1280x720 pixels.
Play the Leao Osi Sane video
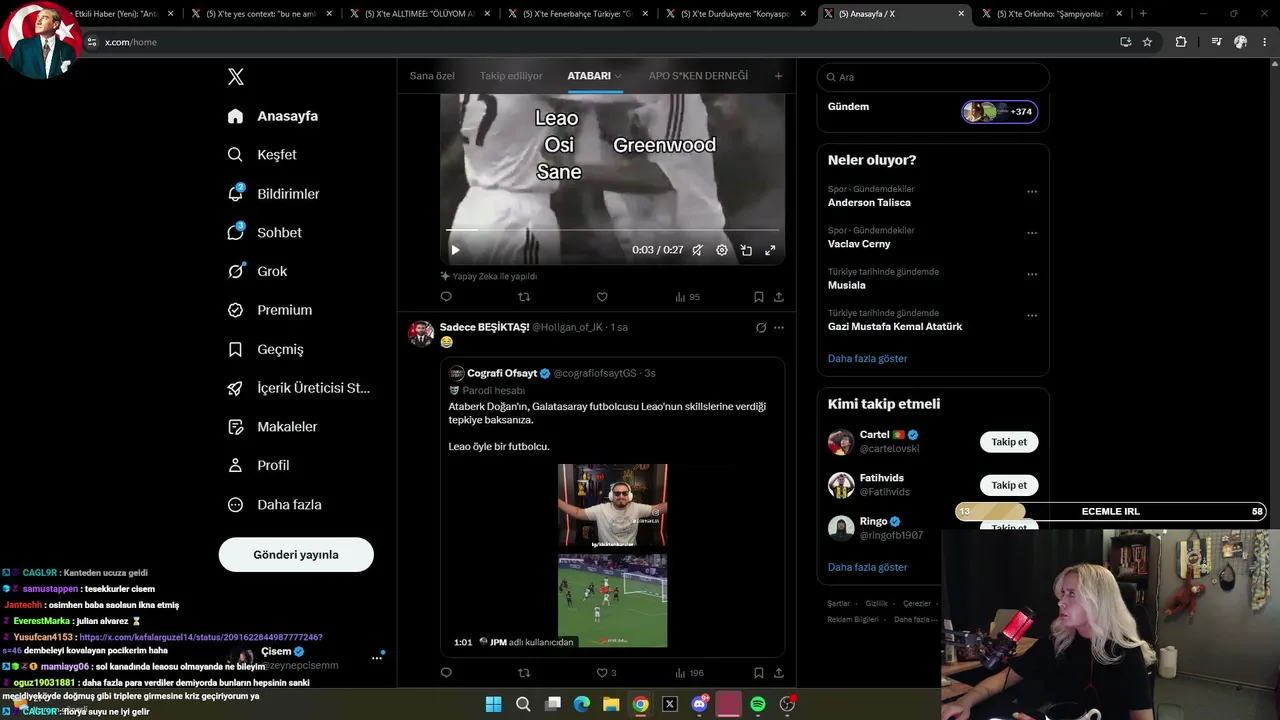[455, 250]
